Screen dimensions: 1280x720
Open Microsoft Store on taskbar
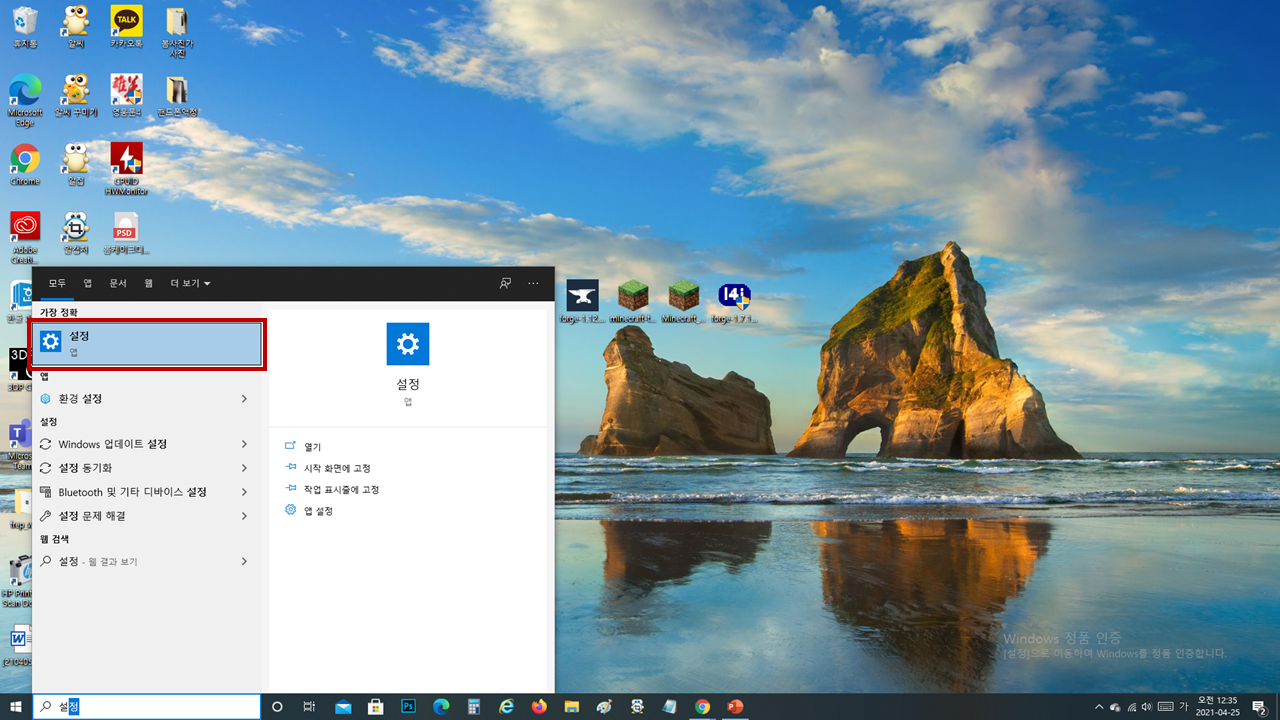[x=376, y=707]
